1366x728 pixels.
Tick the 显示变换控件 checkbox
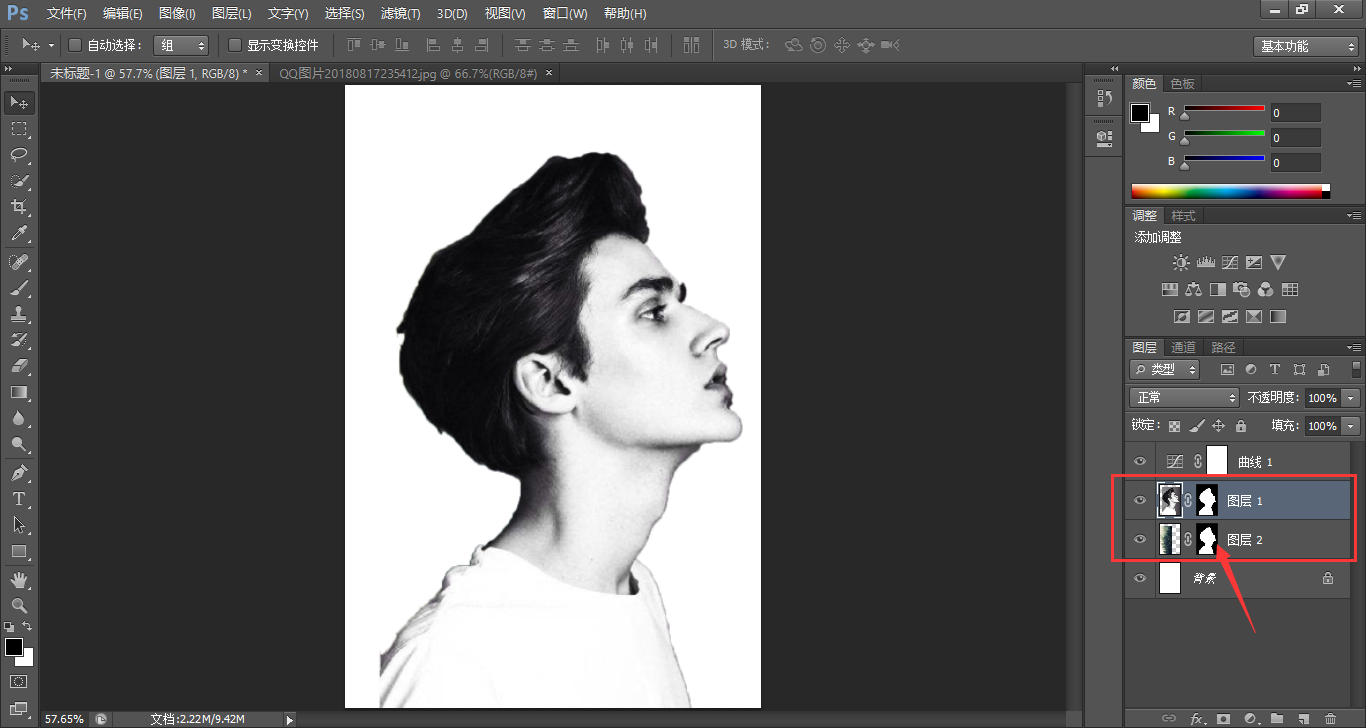(x=235, y=45)
